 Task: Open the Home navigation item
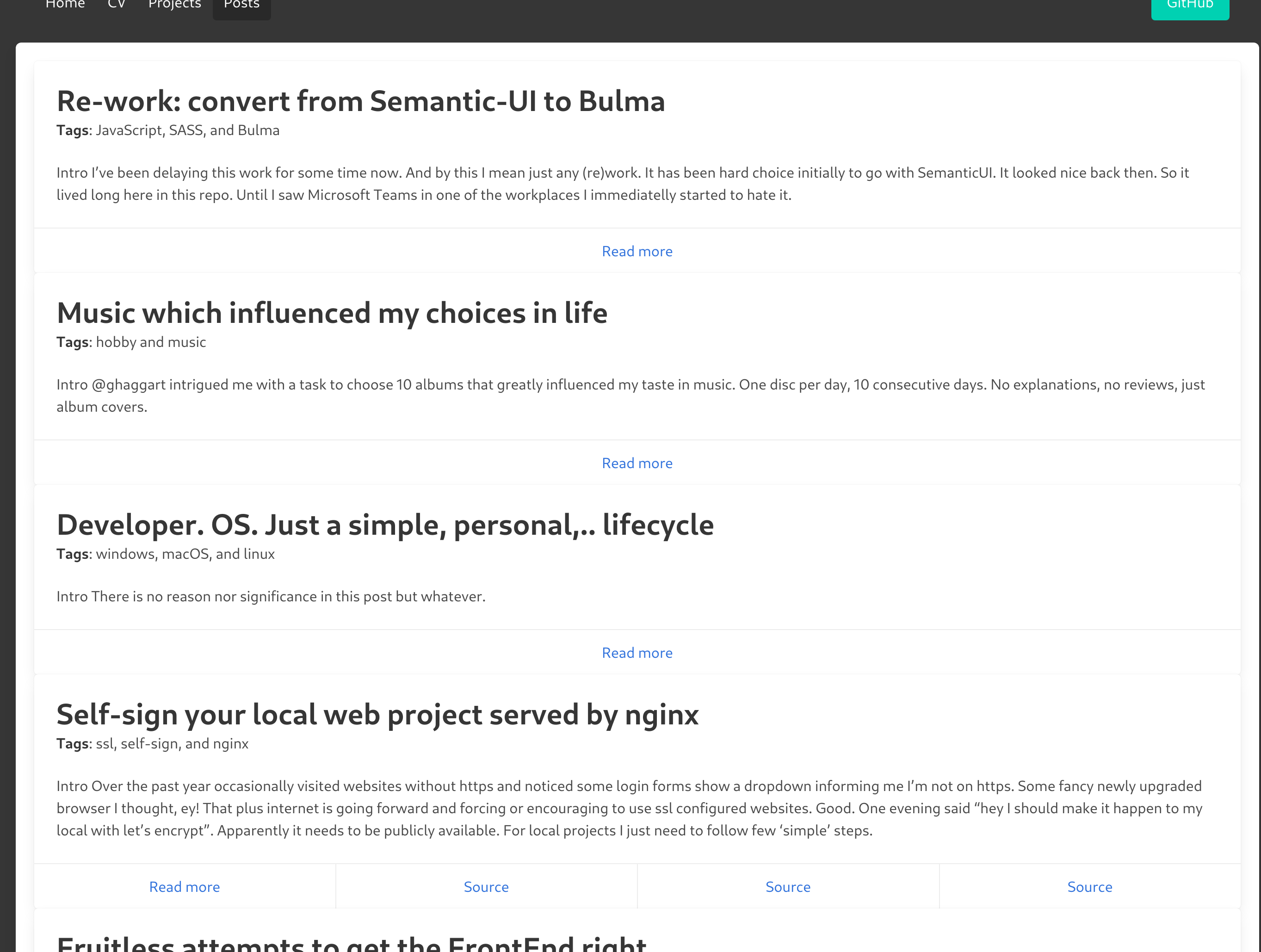[x=65, y=6]
